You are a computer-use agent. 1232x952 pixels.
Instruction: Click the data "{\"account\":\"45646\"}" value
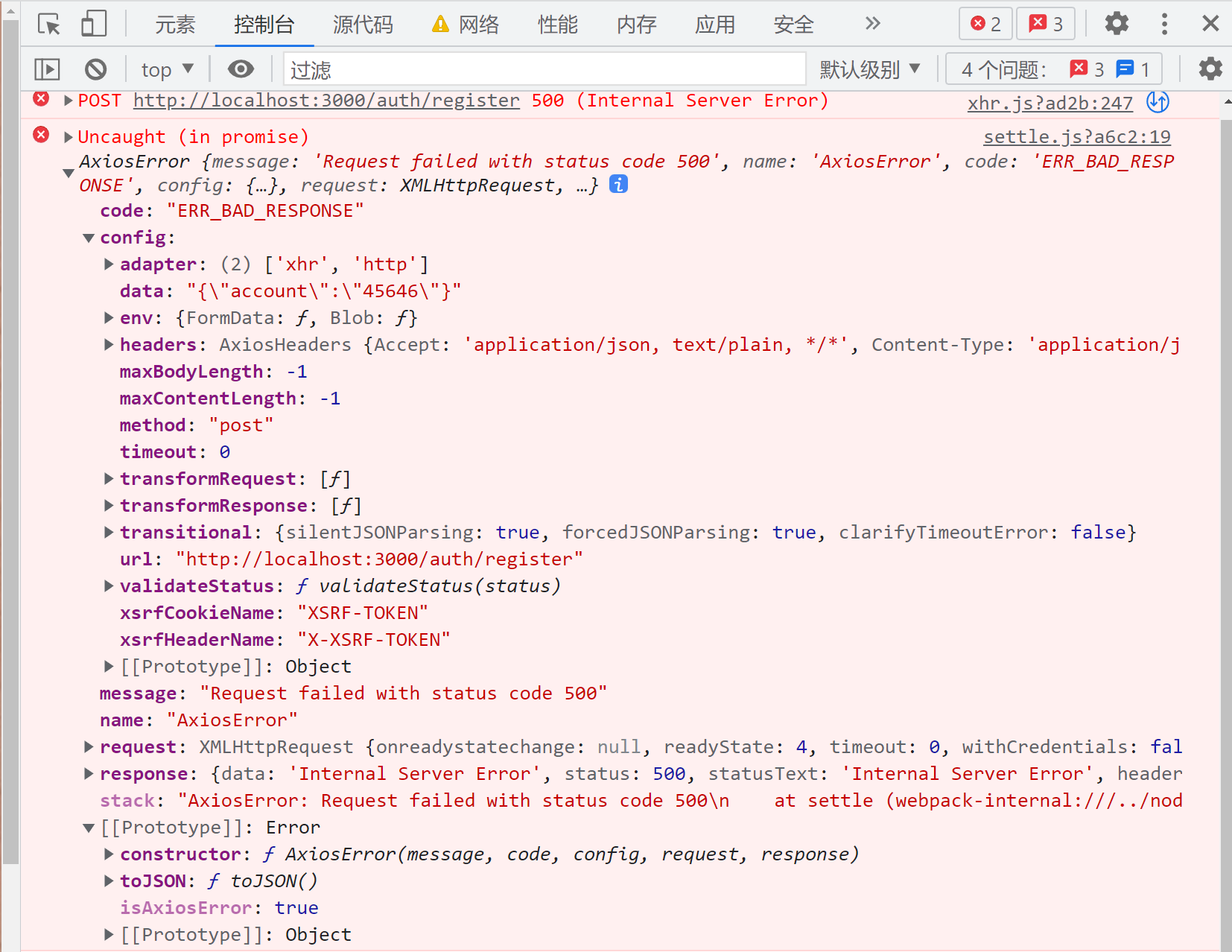[324, 291]
